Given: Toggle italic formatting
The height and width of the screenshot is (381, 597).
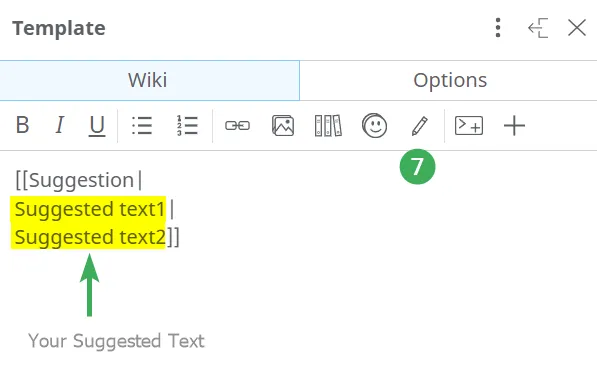Looking at the screenshot, I should [x=60, y=125].
